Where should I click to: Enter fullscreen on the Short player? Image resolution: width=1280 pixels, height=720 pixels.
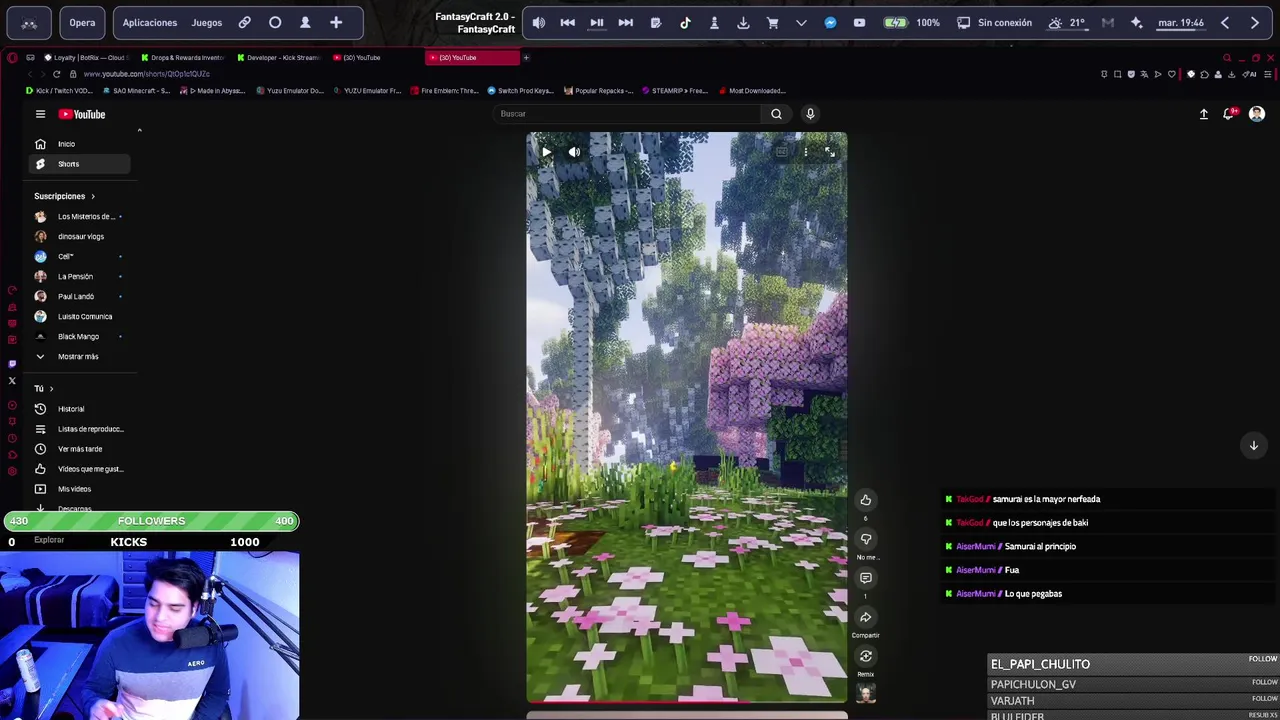(829, 152)
